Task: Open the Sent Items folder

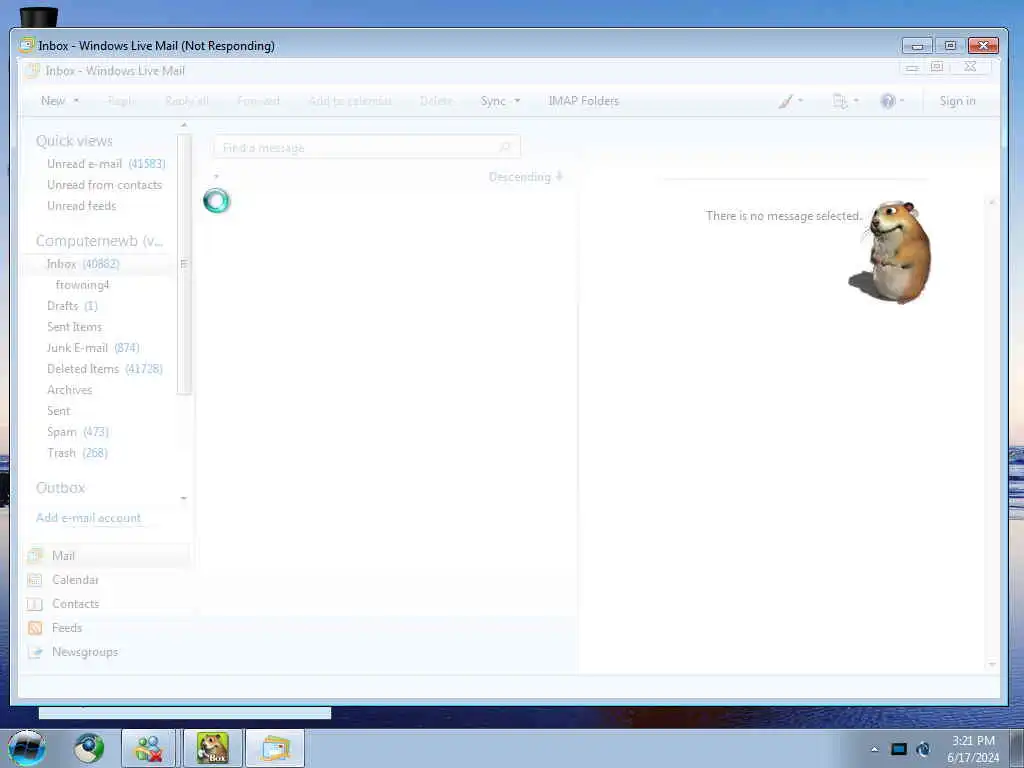Action: pyautogui.click(x=74, y=327)
